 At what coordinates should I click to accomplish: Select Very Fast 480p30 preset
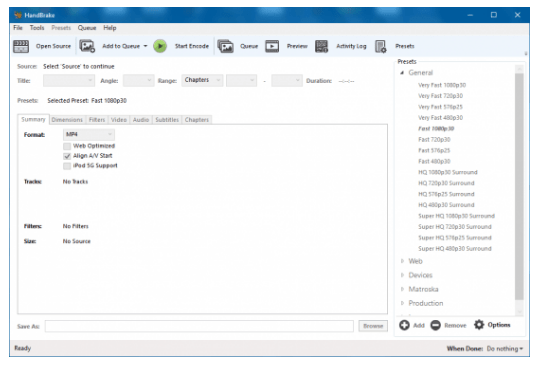coord(441,118)
